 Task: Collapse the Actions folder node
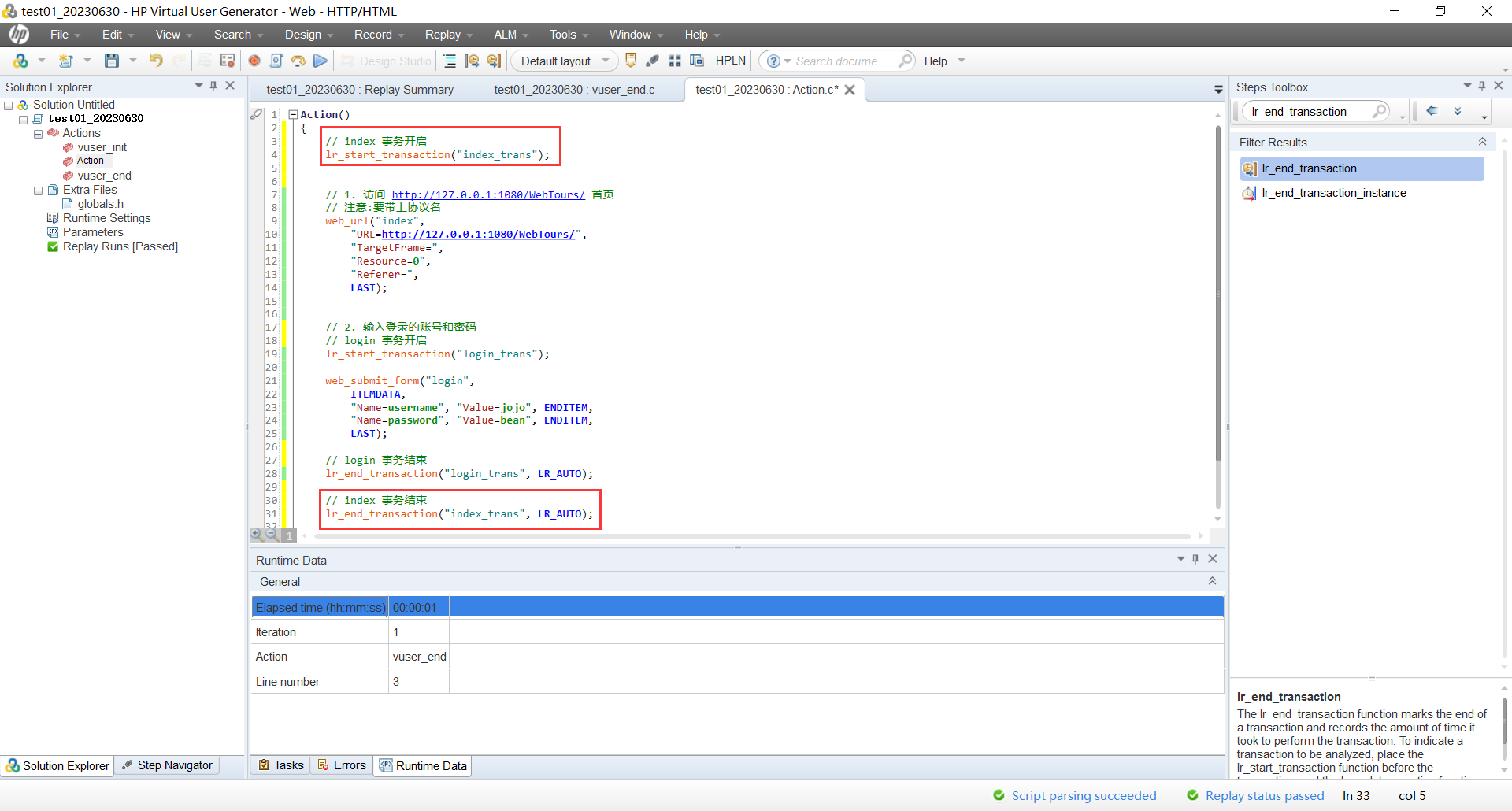[x=38, y=134]
